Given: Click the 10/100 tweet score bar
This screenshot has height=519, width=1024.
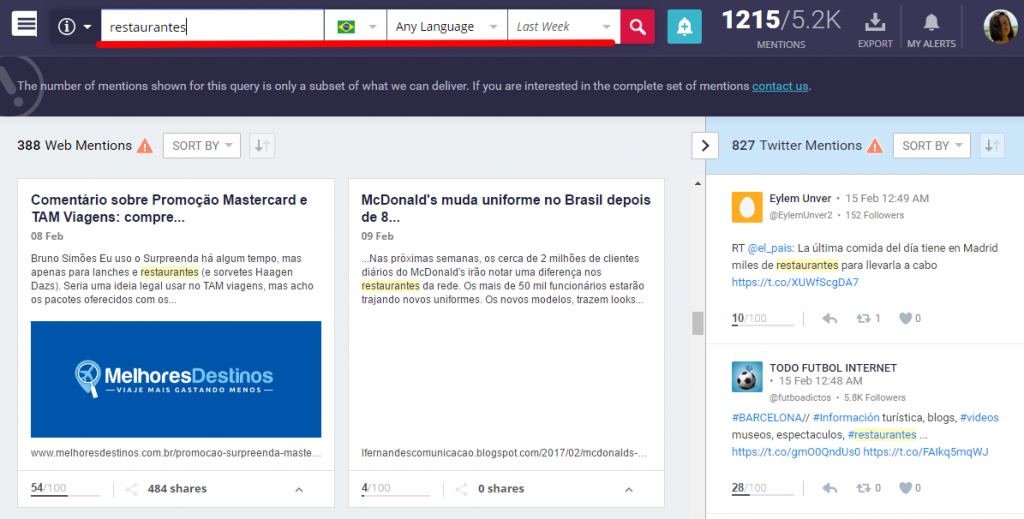Looking at the screenshot, I should 763,319.
